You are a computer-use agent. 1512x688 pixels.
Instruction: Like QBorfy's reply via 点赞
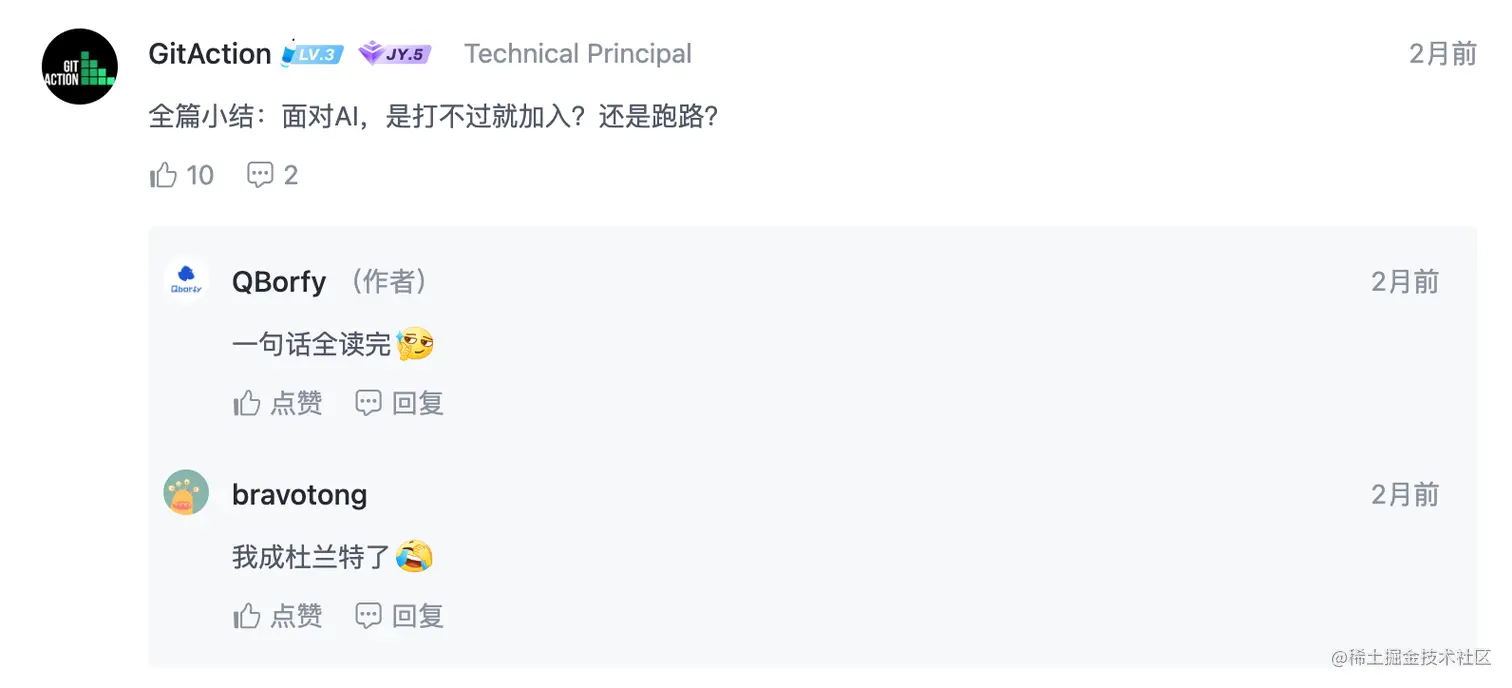(278, 402)
